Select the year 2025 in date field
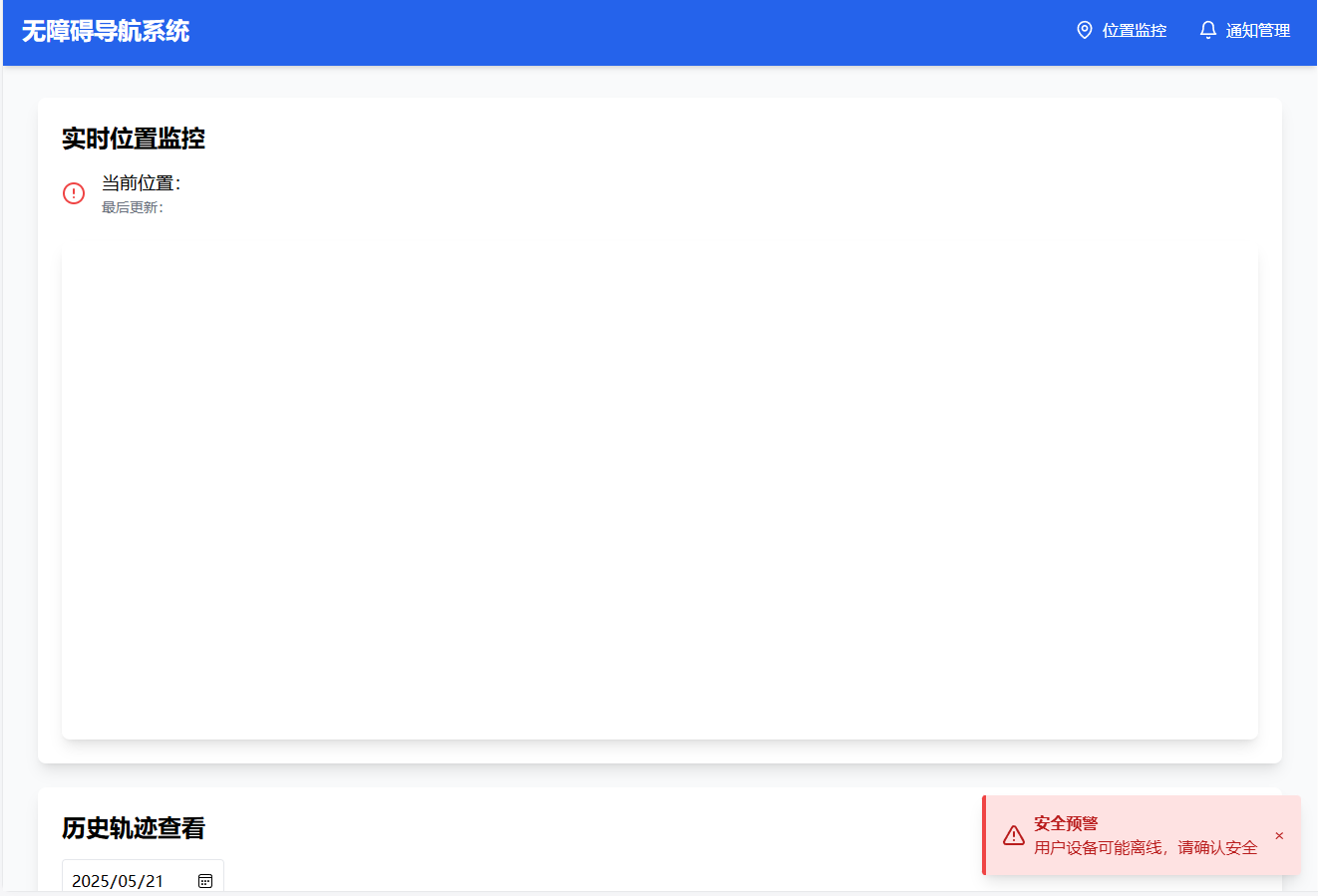The width and height of the screenshot is (1318, 896). tap(92, 881)
